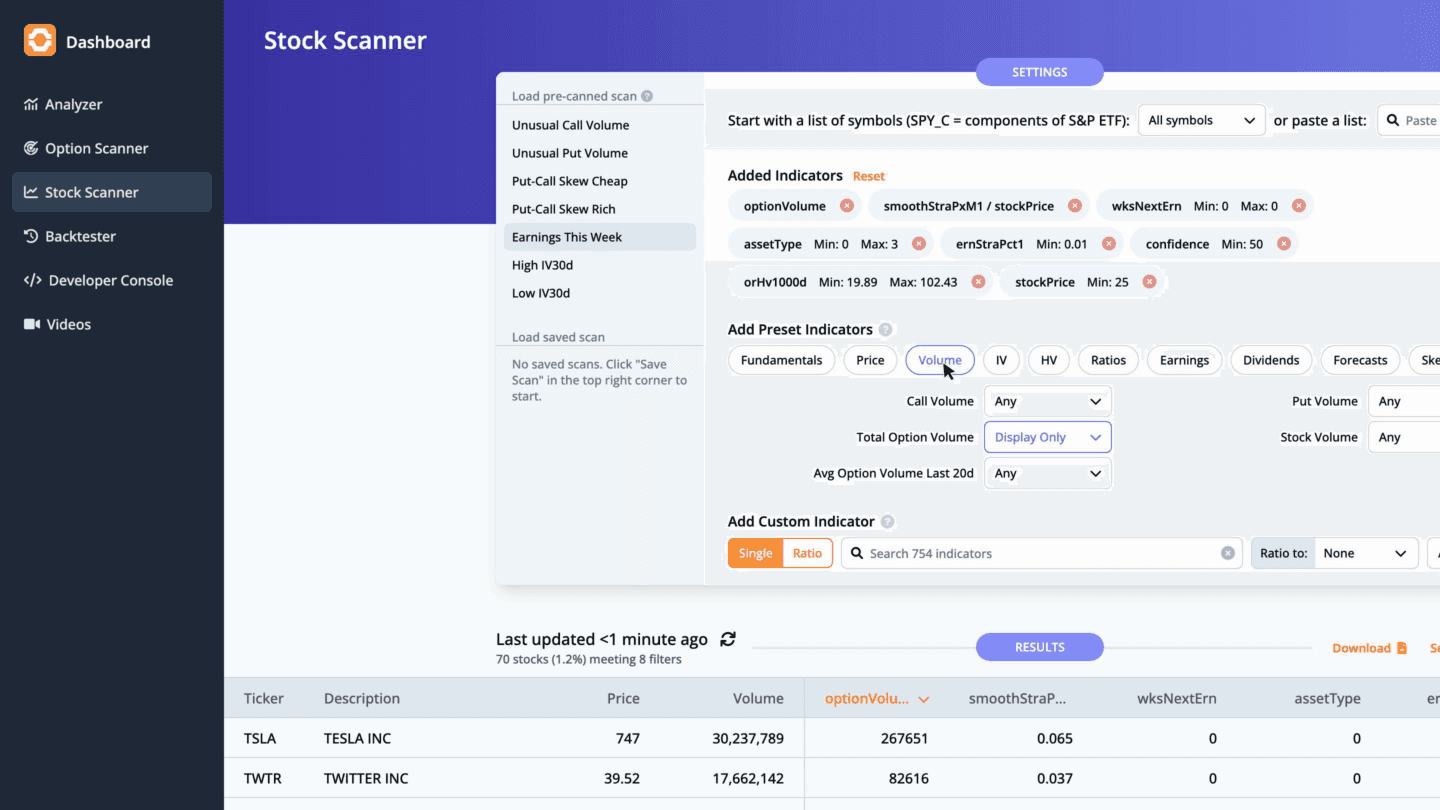Click the orange Dashboard logo icon
This screenshot has width=1440, height=810.
tap(40, 41)
